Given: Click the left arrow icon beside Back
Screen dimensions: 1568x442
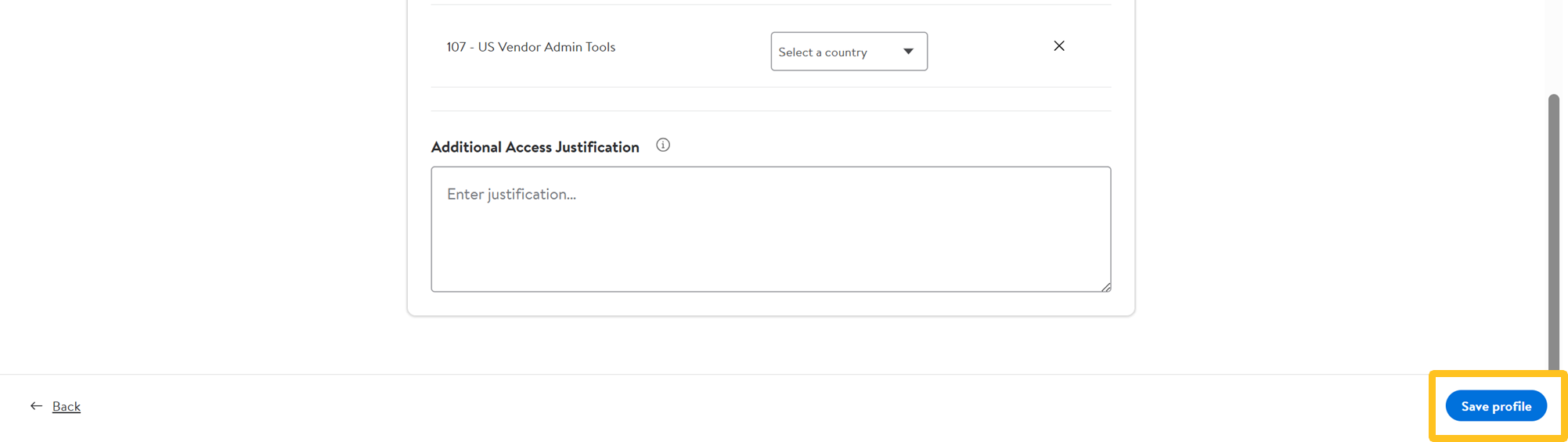Looking at the screenshot, I should pos(36,406).
